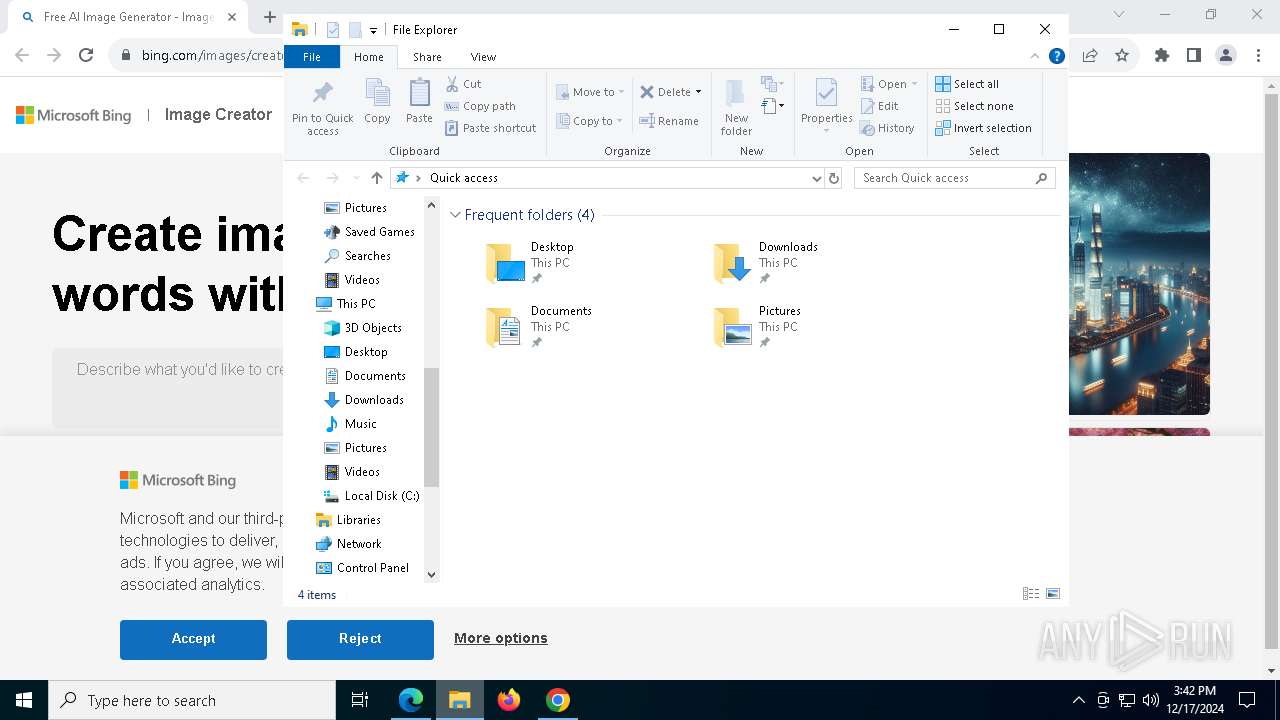Screen dimensions: 1280x720
Task: Open Chrome extensions puzzle icon
Action: (1162, 56)
